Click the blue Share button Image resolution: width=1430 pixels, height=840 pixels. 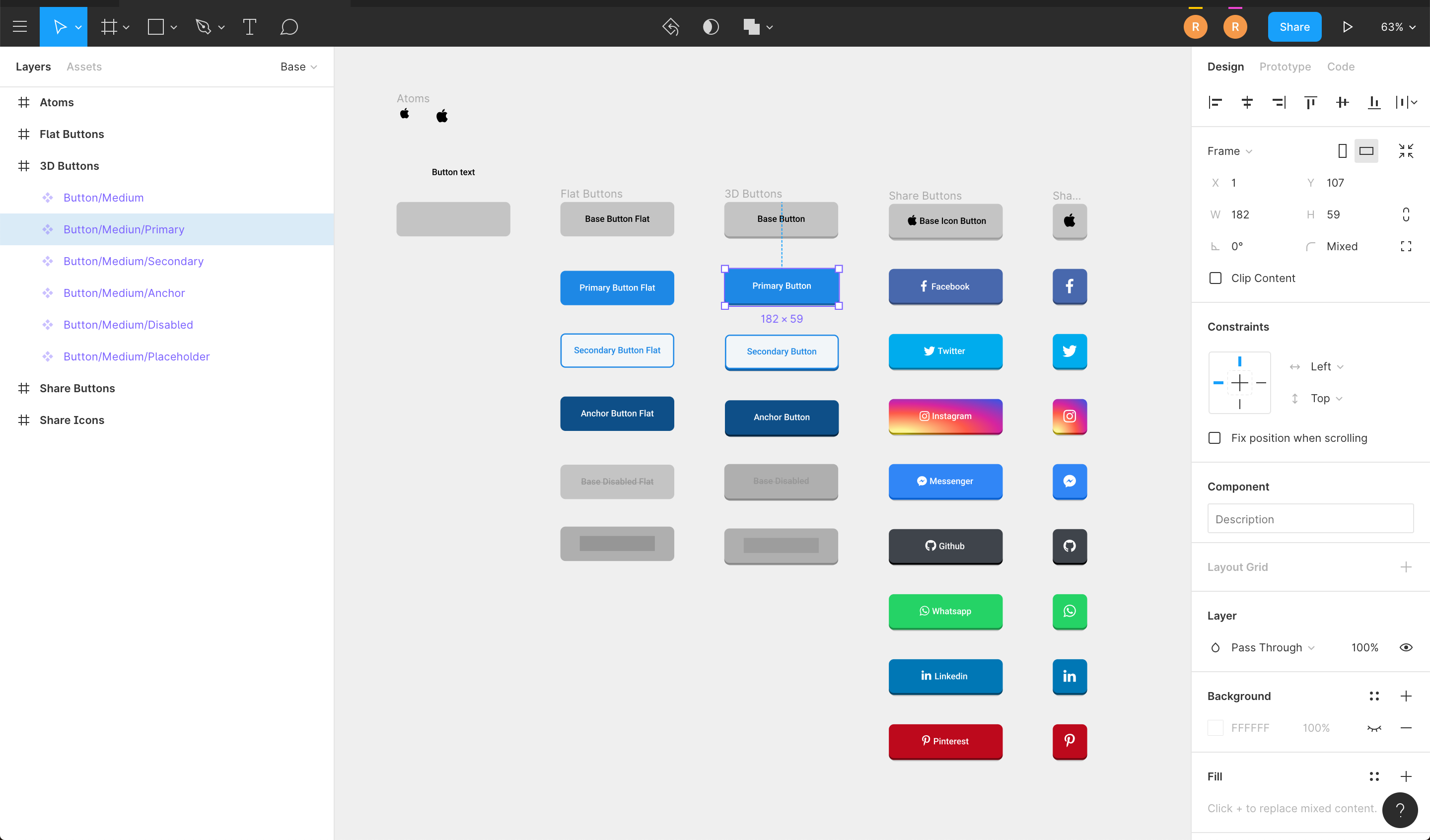pos(1294,27)
